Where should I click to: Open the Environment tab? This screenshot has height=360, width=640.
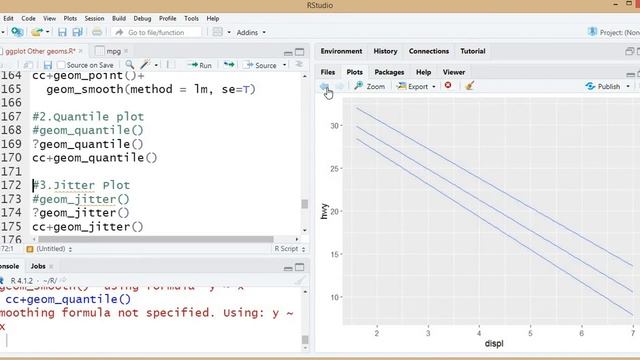[x=341, y=51]
